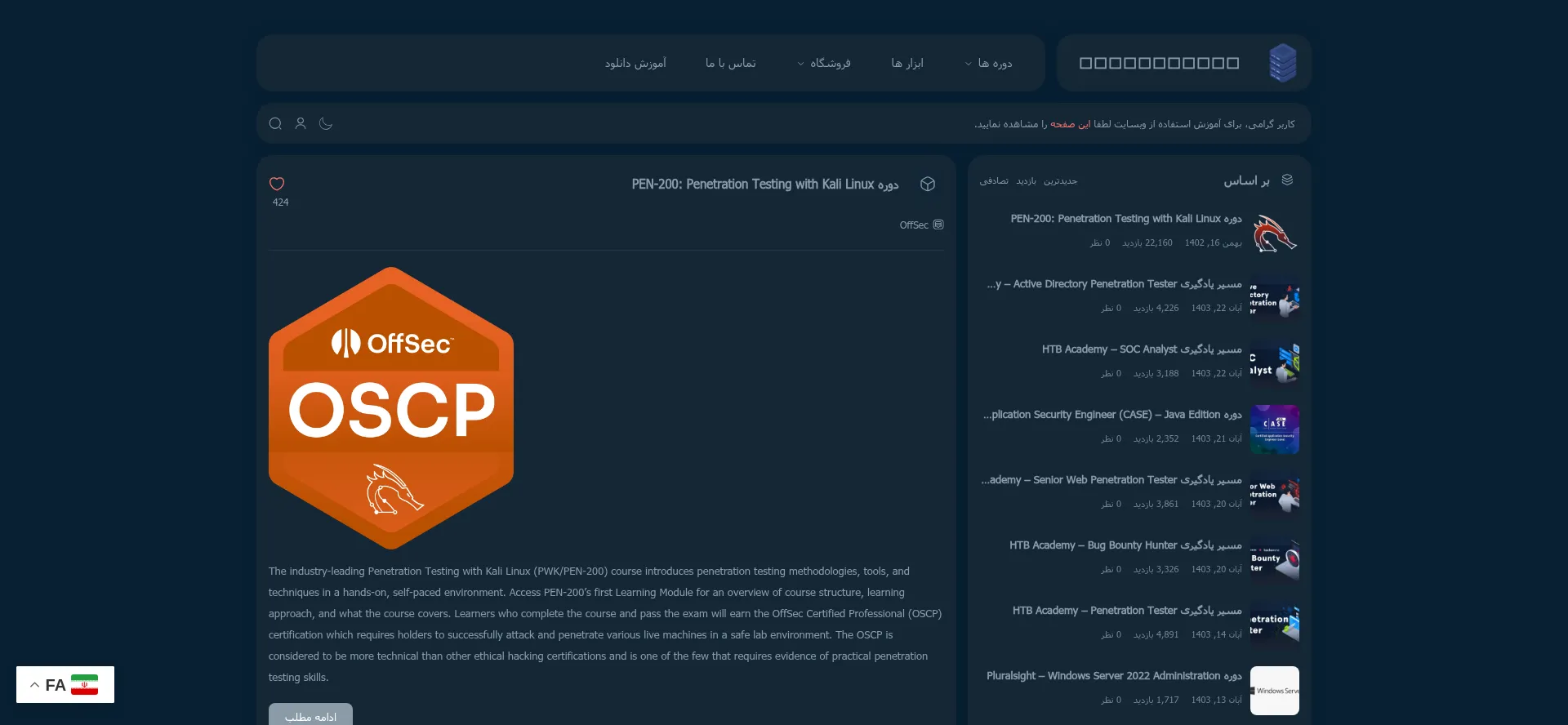The height and width of the screenshot is (725, 1568).
Task: Open Bug Bounty Hunter thumbnail
Action: click(1275, 560)
